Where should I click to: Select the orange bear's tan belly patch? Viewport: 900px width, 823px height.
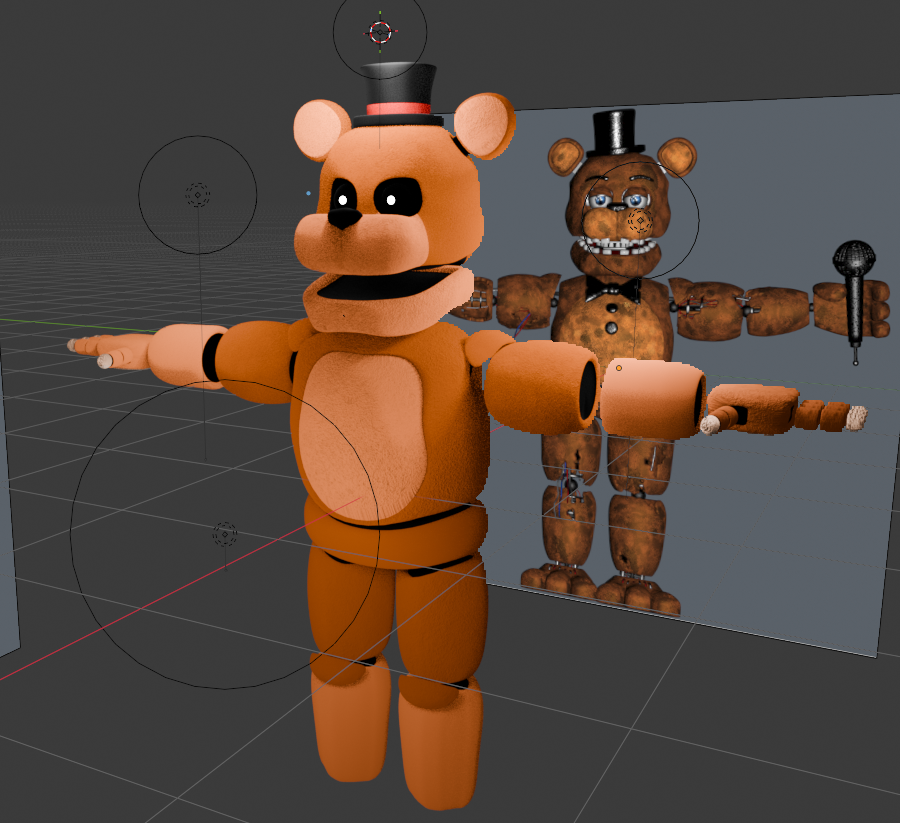[363, 437]
